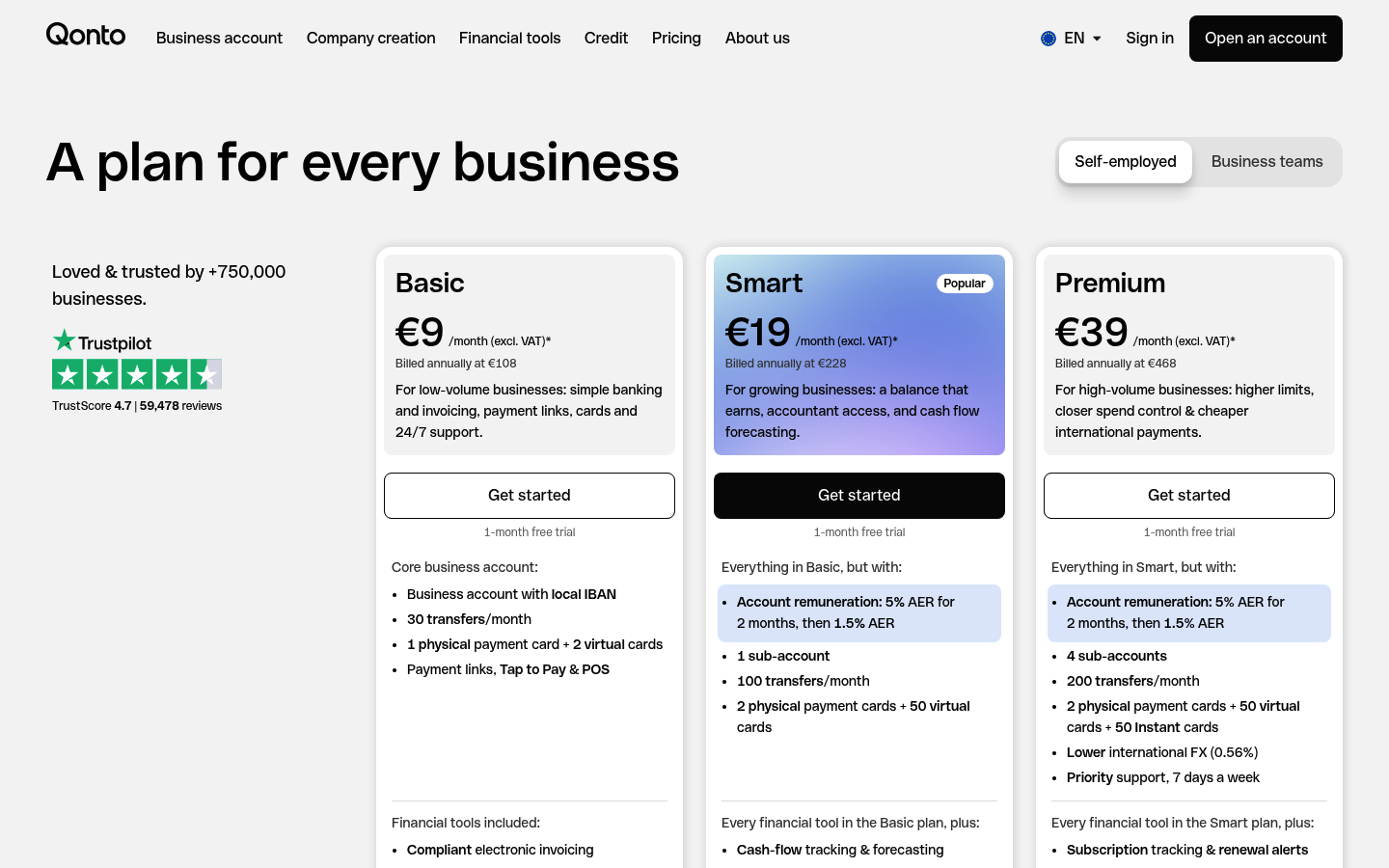Screen dimensions: 1389x868
Task: Open the EN language dropdown arrow
Action: coord(1097,39)
